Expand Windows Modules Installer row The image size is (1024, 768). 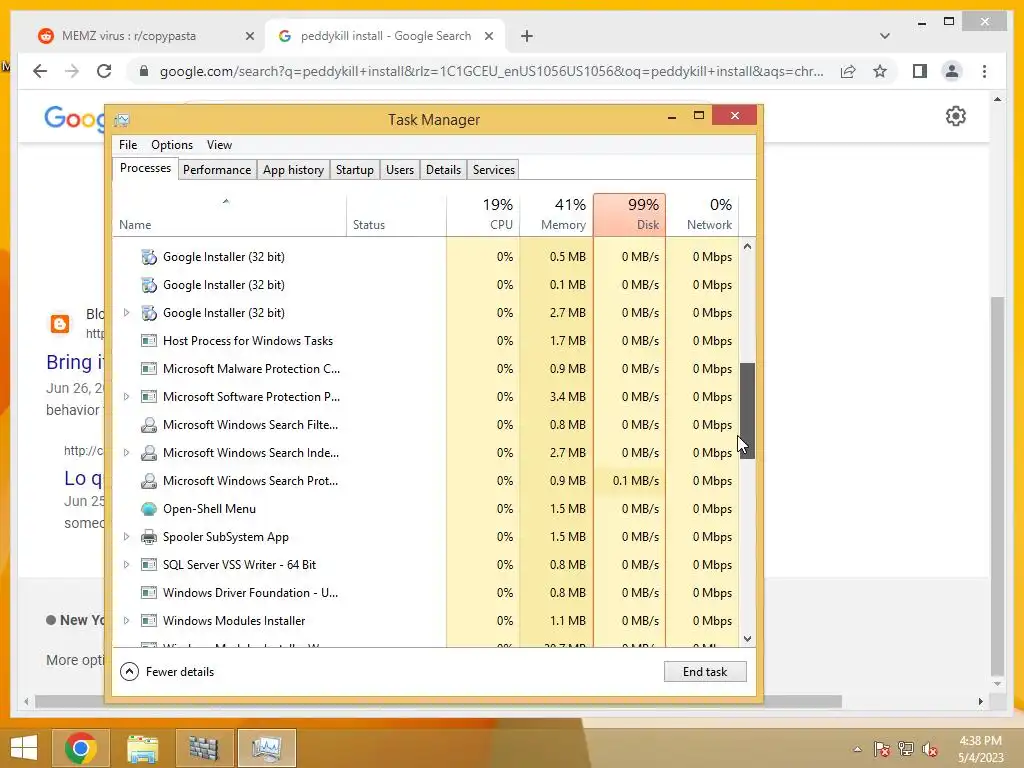[127, 621]
